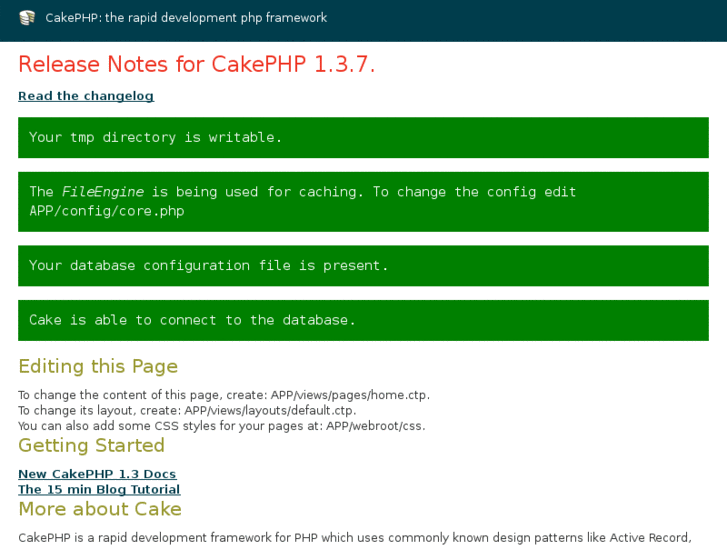The height and width of the screenshot is (545, 727).
Task: Click the FileEngine caching notice
Action: (364, 202)
